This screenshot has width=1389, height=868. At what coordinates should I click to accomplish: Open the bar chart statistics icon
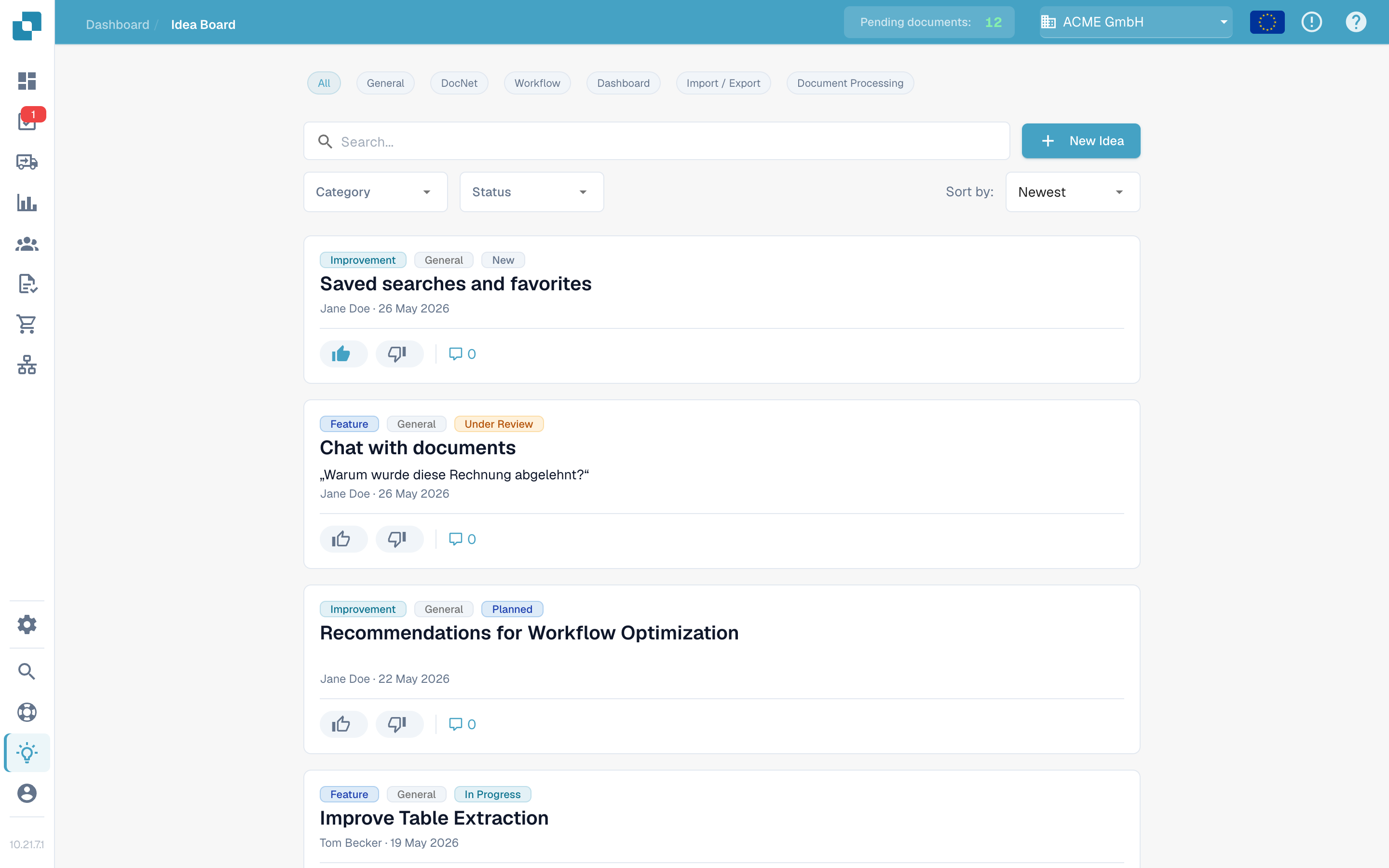pos(27,203)
